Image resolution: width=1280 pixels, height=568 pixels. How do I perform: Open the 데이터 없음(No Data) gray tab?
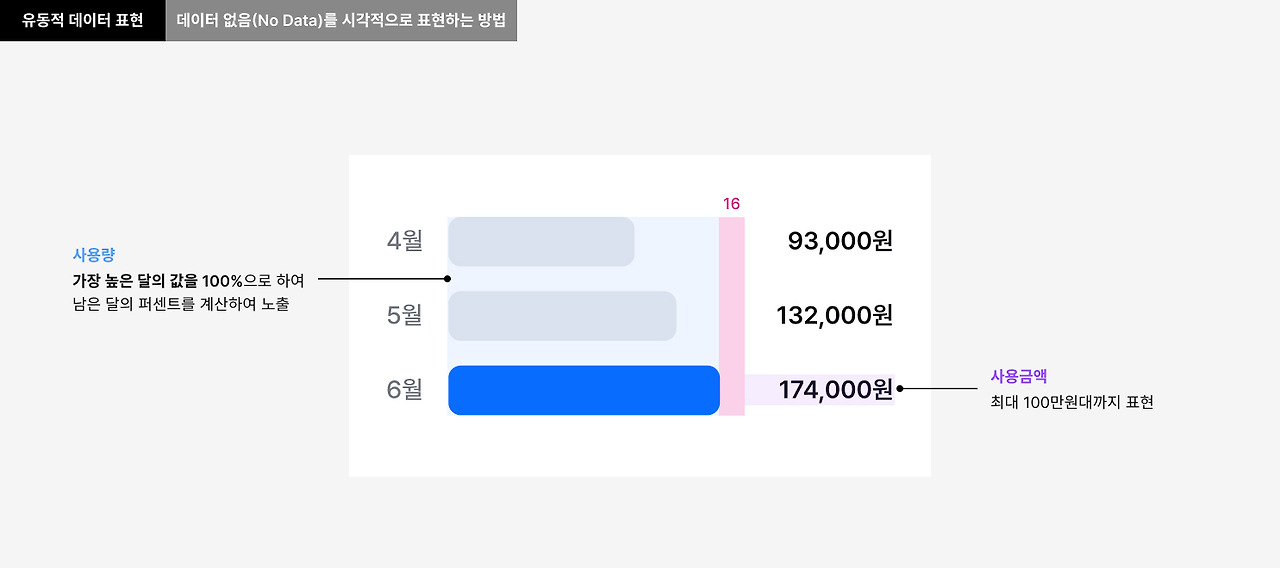(x=341, y=20)
